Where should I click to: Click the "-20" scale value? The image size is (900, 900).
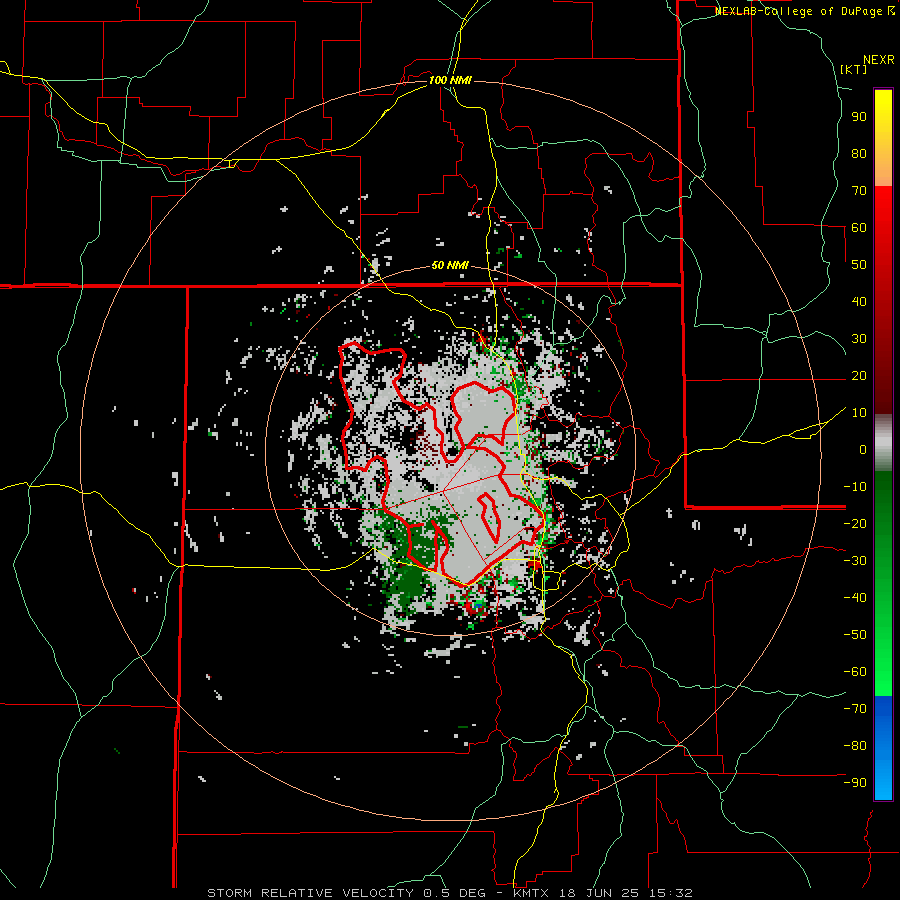point(855,524)
